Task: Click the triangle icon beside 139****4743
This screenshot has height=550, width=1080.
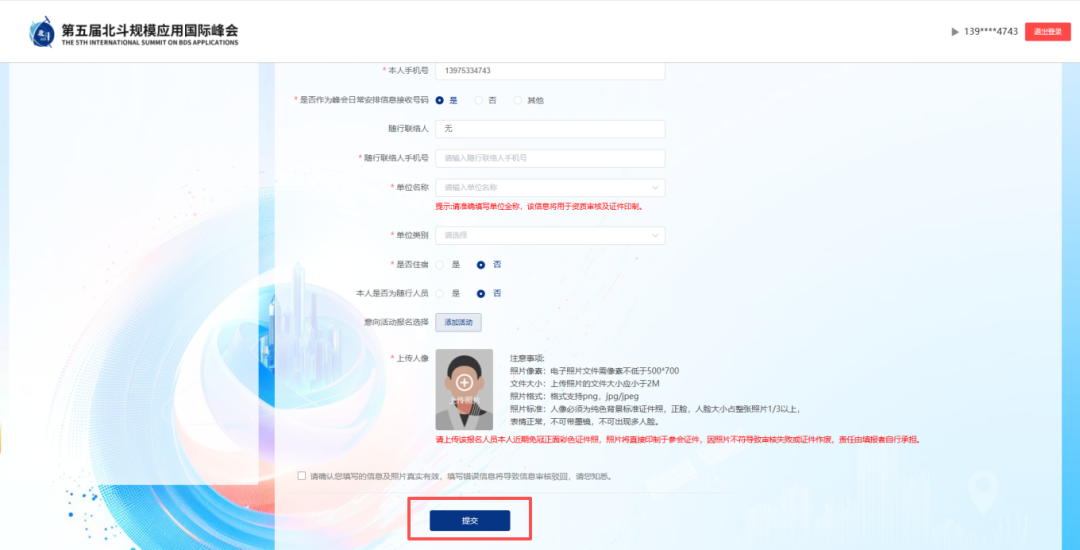Action: point(955,32)
